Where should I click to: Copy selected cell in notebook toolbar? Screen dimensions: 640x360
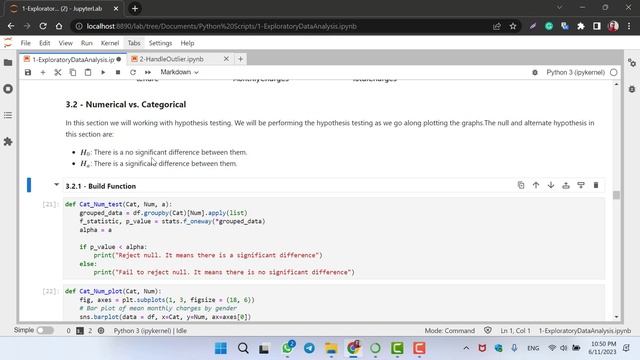coord(73,72)
